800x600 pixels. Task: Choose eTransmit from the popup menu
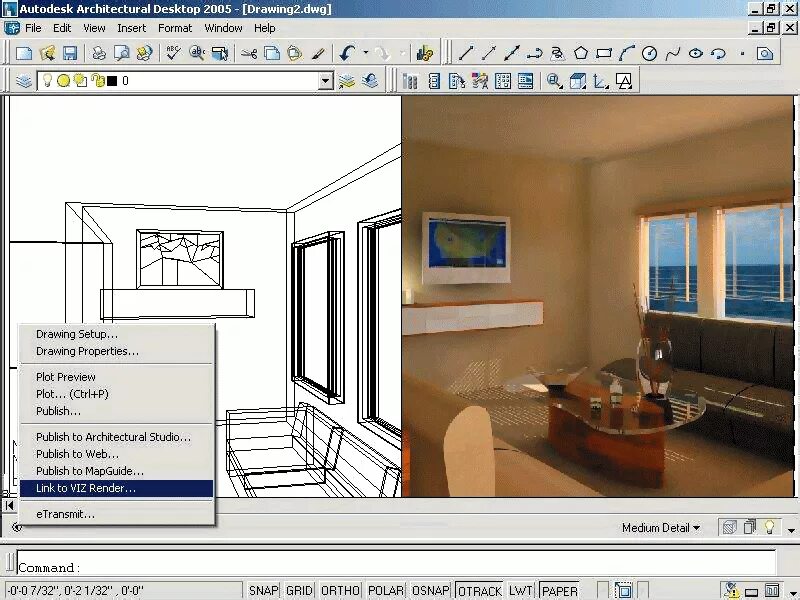(x=116, y=514)
